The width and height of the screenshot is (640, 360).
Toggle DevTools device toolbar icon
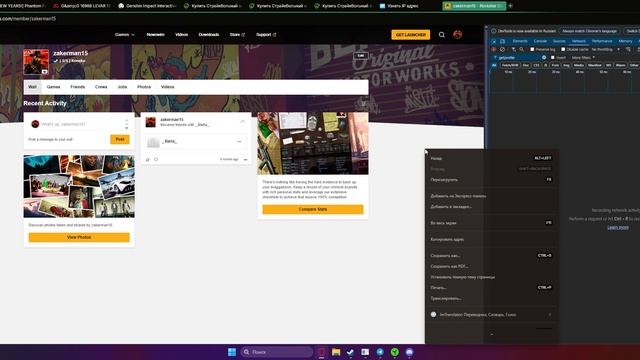point(502,41)
